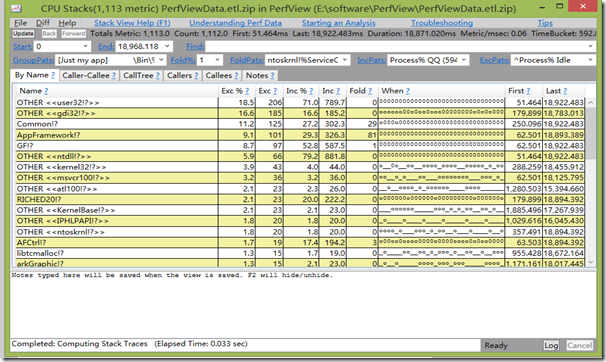Click the End label link
The image size is (606, 362).
point(106,46)
